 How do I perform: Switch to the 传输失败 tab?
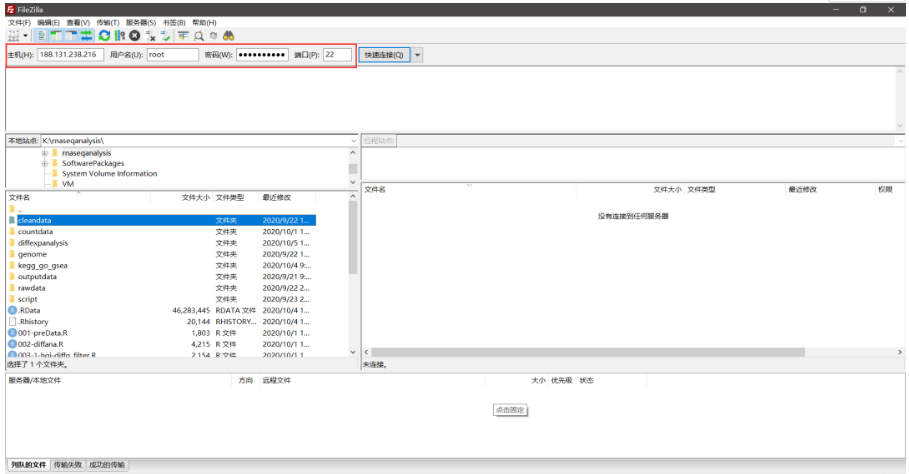[x=68, y=465]
